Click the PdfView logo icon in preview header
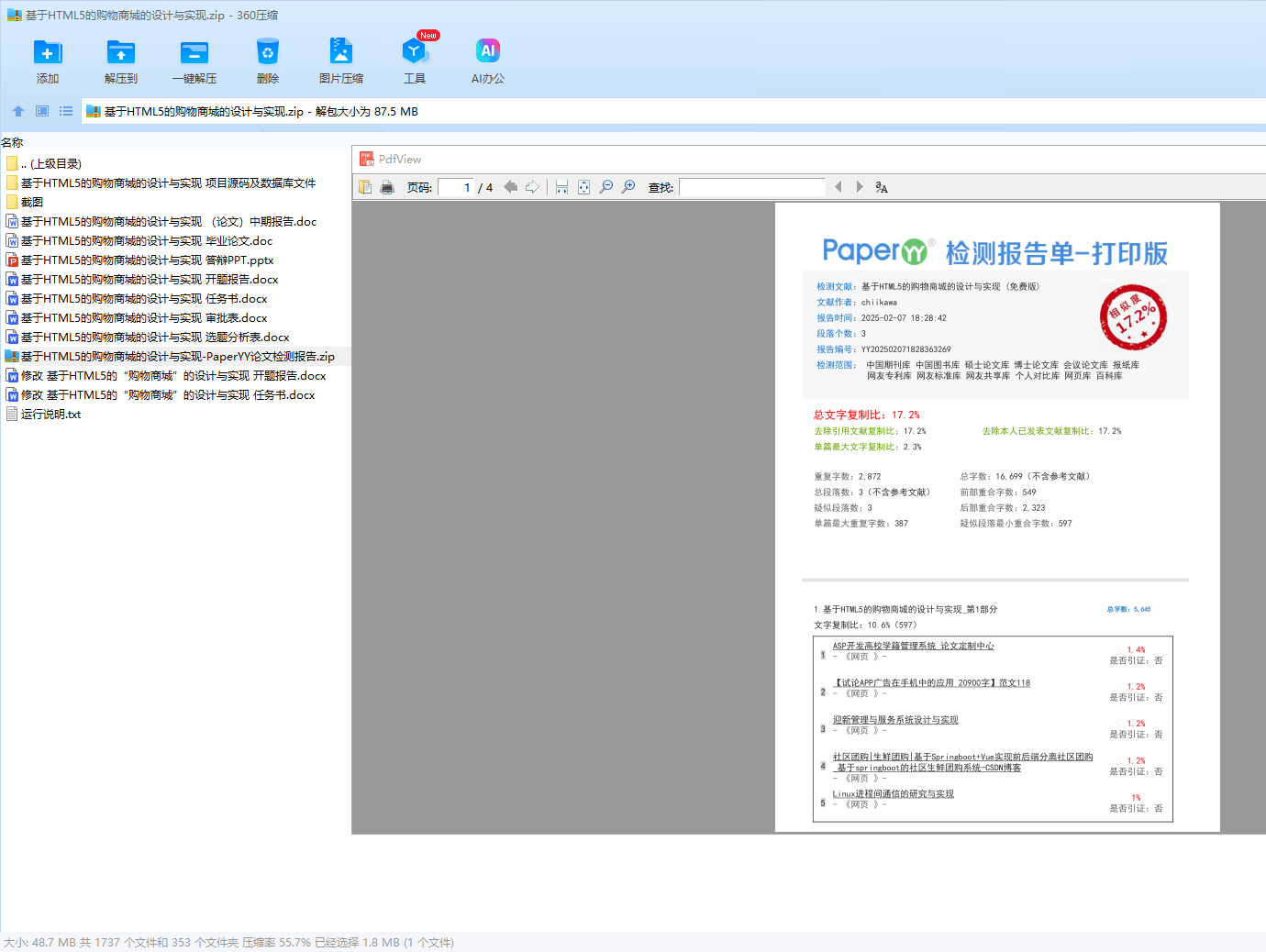1266x952 pixels. coord(367,159)
